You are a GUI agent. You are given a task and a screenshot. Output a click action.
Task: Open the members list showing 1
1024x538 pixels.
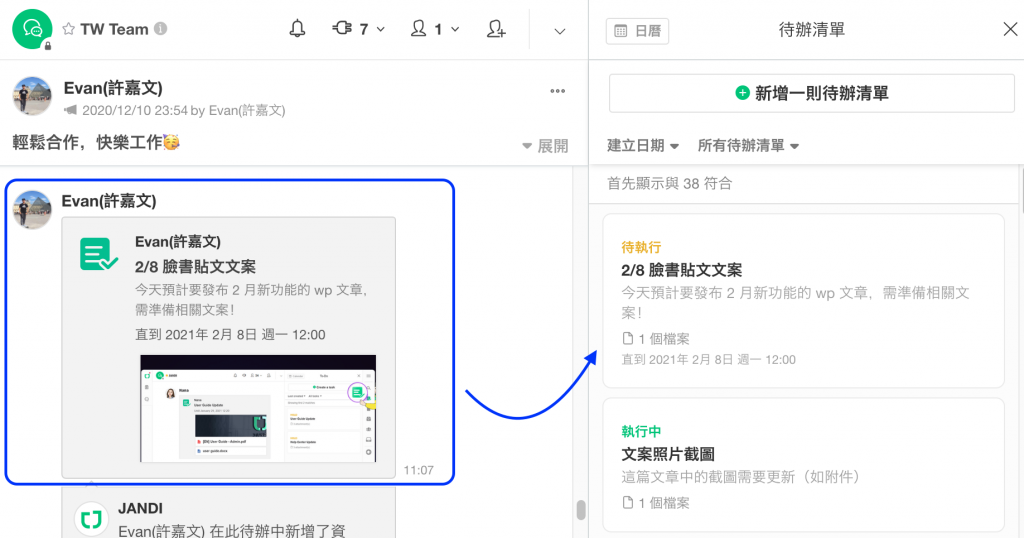[434, 30]
